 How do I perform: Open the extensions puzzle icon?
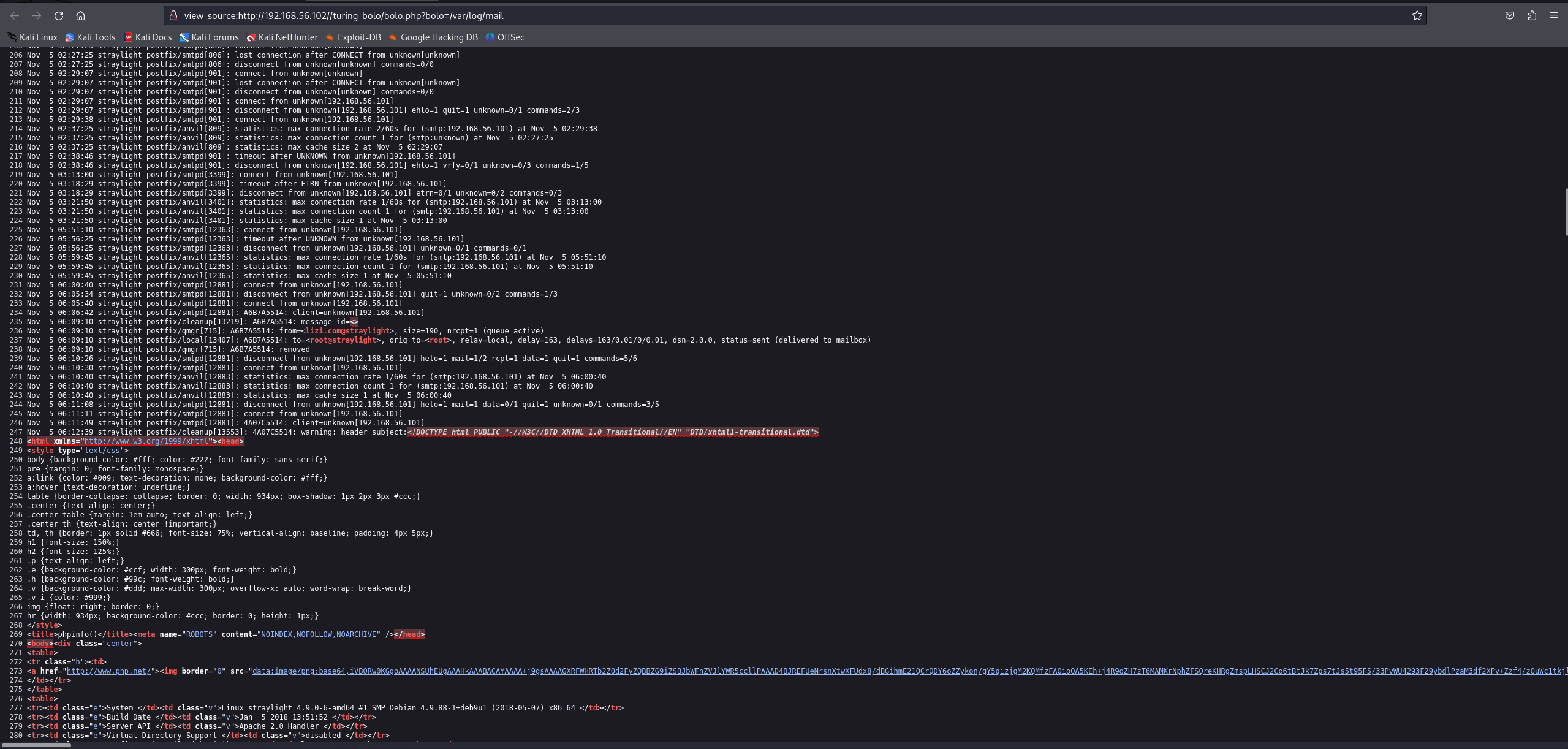(x=1532, y=16)
